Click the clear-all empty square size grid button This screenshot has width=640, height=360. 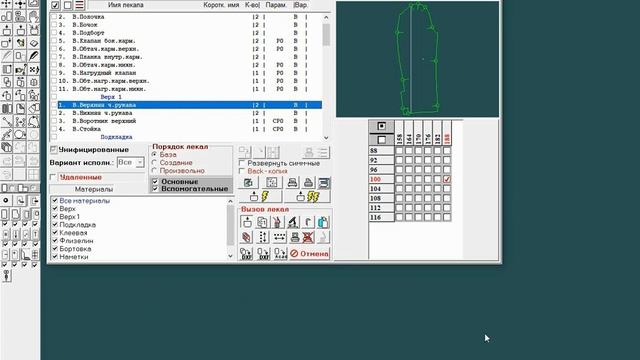tap(381, 140)
